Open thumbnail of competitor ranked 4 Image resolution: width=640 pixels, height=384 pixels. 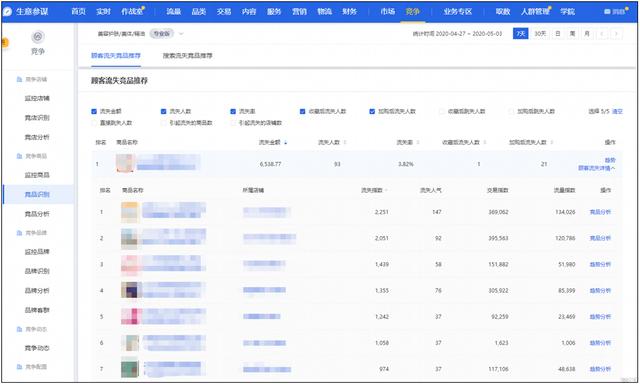point(131,290)
